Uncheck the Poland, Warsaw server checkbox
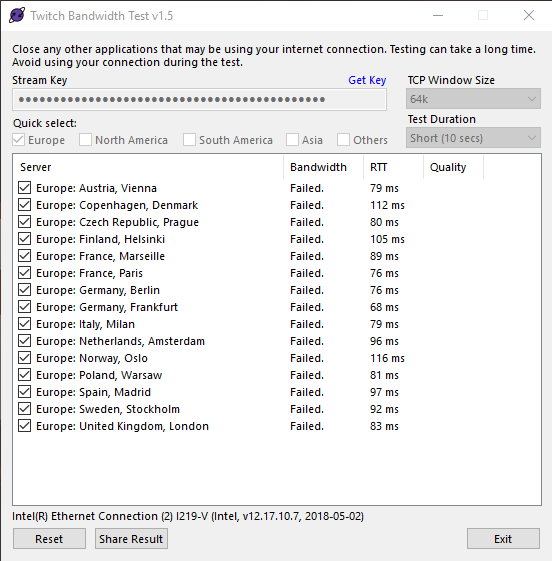 (24, 375)
